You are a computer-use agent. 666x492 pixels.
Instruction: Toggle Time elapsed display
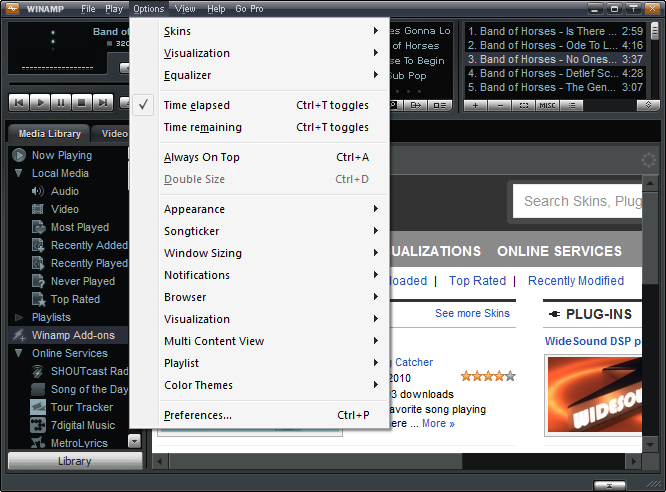click(259, 105)
